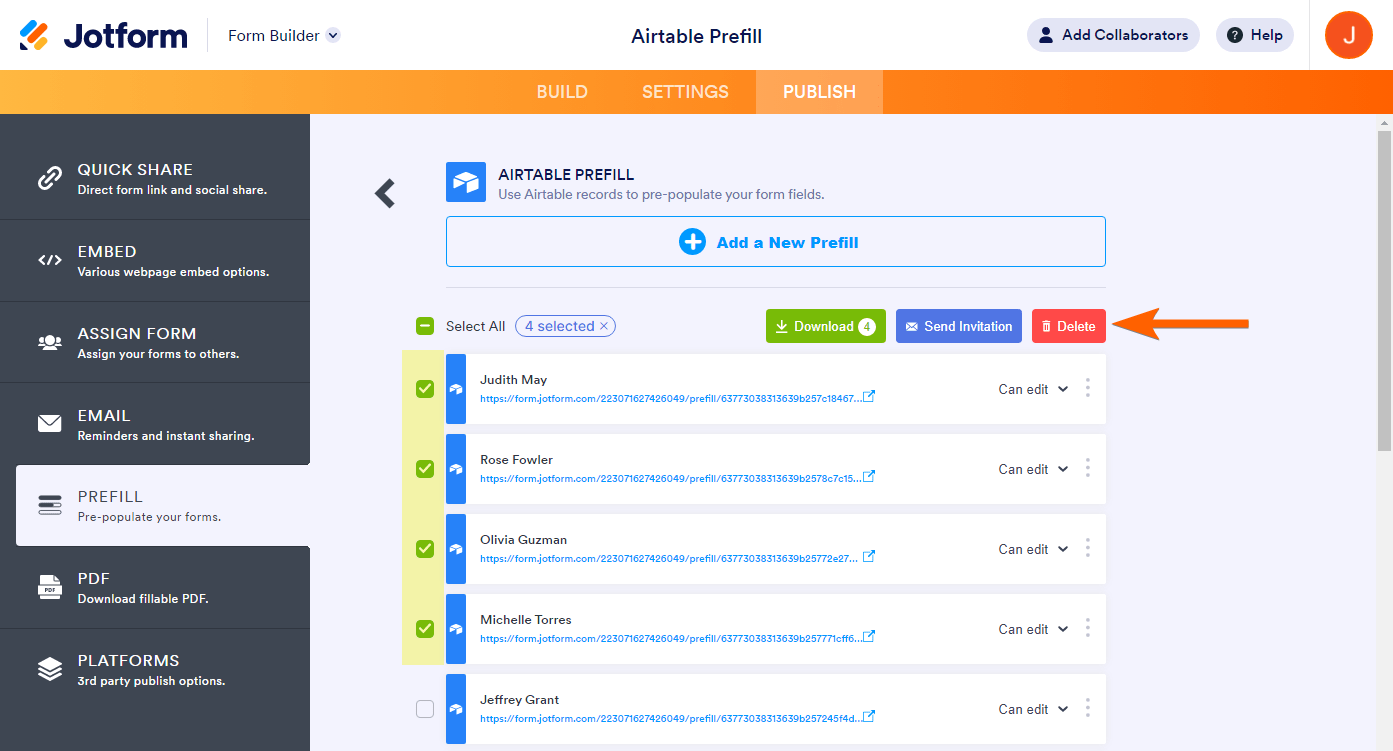Image resolution: width=1393 pixels, height=751 pixels.
Task: Click the Add Collaborators button
Action: 1113,35
